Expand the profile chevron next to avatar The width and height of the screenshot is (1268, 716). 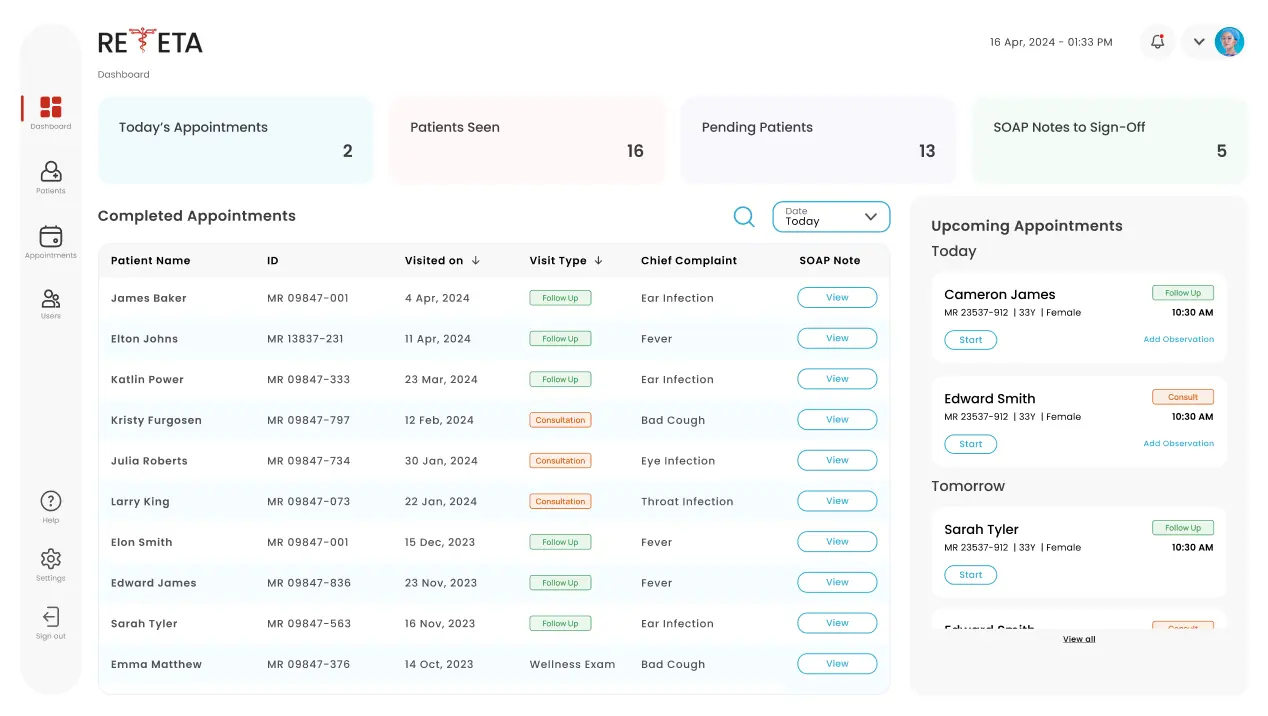1199,42
